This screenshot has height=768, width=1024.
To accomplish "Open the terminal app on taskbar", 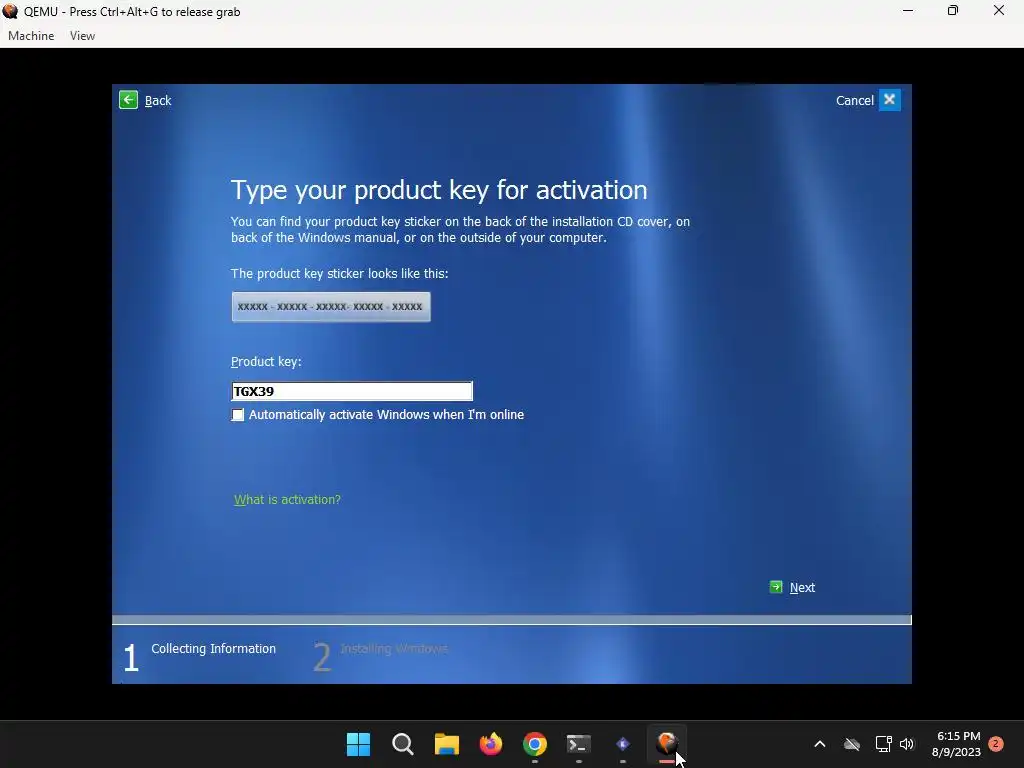I will coord(579,744).
